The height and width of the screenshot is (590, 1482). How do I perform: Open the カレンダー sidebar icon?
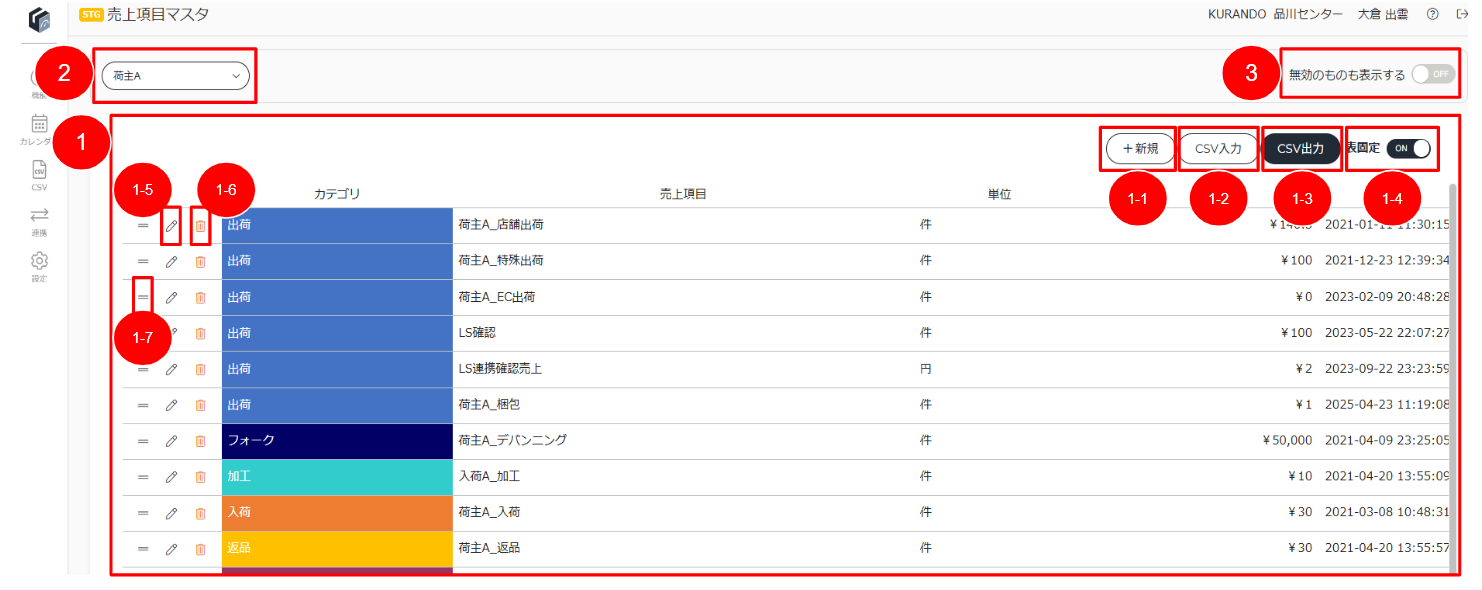pyautogui.click(x=39, y=130)
